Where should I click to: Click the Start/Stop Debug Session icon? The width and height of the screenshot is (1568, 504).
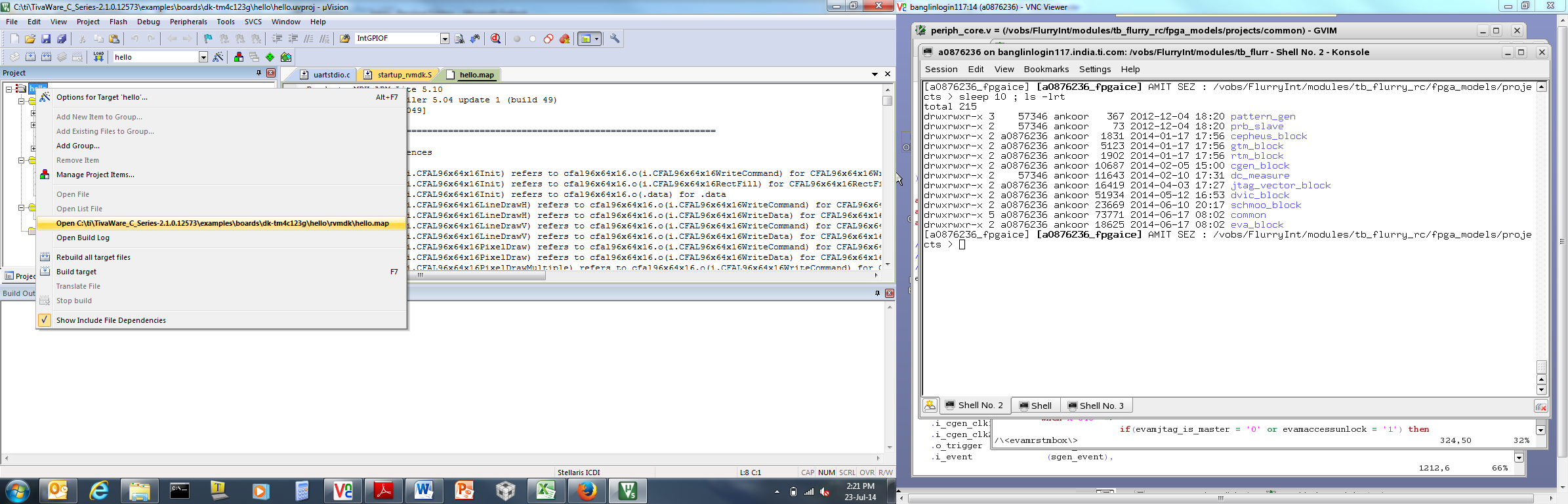[x=496, y=39]
